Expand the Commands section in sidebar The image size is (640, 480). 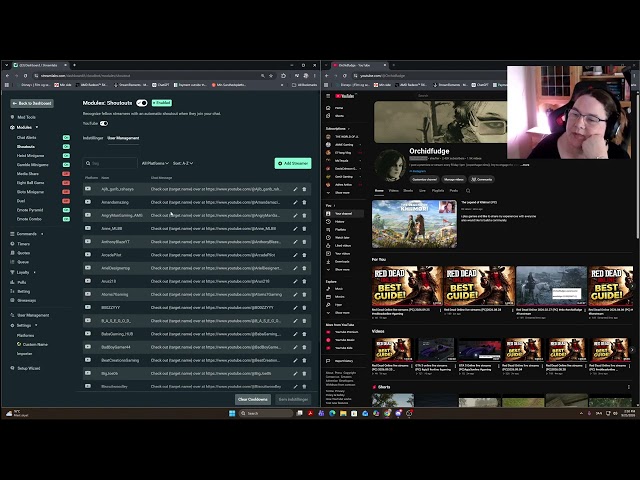(x=42, y=234)
